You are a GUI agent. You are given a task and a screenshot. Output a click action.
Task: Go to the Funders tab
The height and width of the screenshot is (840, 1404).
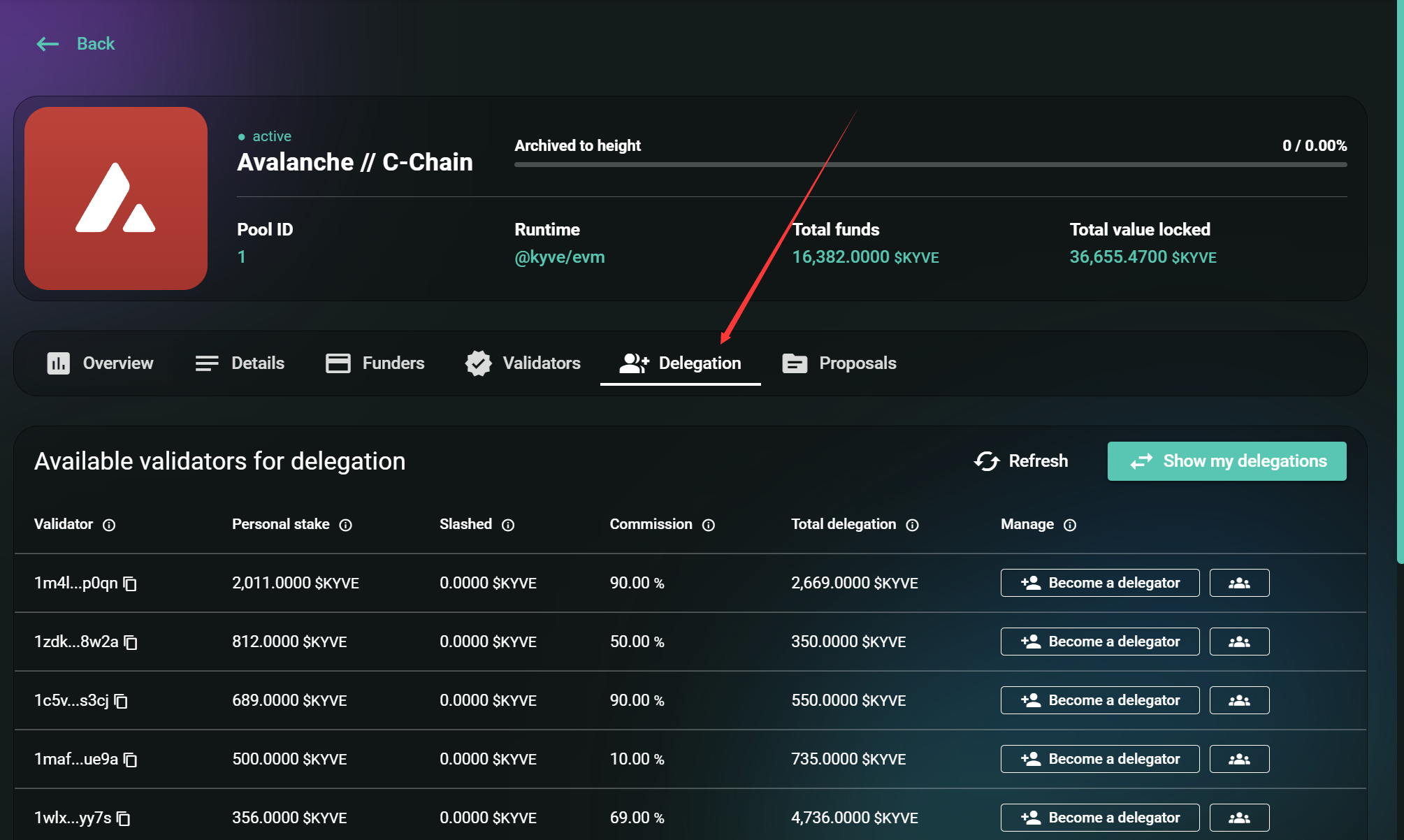tap(375, 363)
